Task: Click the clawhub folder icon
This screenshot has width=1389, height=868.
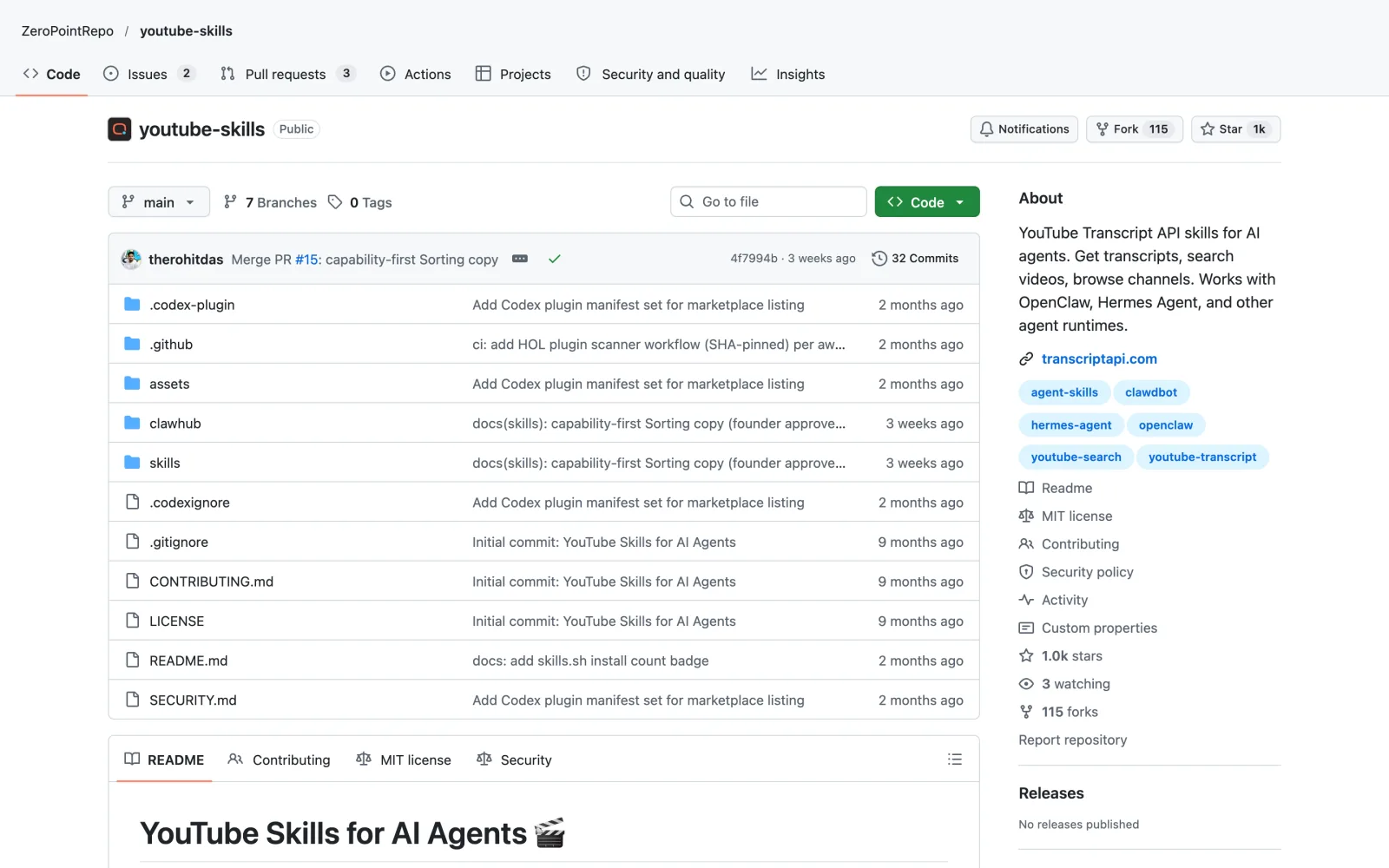Action: pos(132,423)
